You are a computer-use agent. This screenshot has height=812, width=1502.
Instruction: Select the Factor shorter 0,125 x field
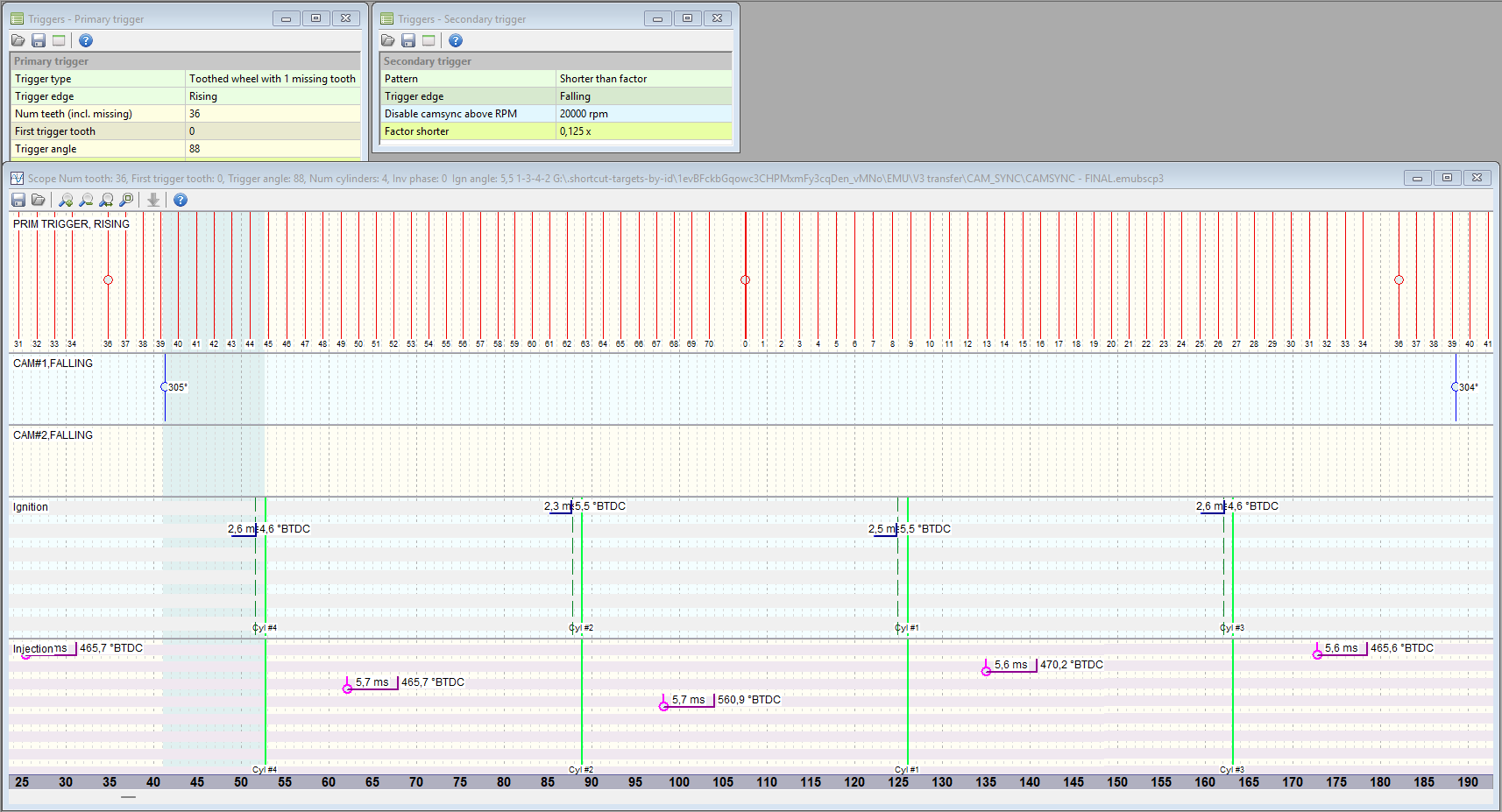click(x=643, y=131)
